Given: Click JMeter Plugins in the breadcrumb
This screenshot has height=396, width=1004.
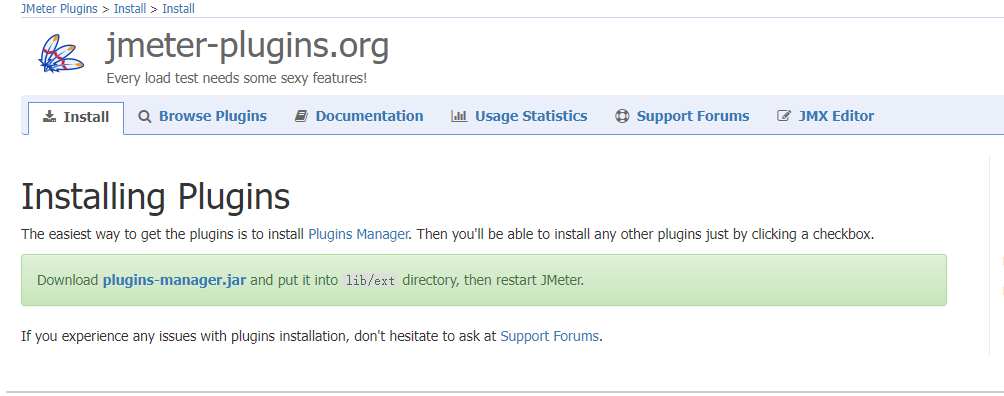Looking at the screenshot, I should tap(59, 8).
